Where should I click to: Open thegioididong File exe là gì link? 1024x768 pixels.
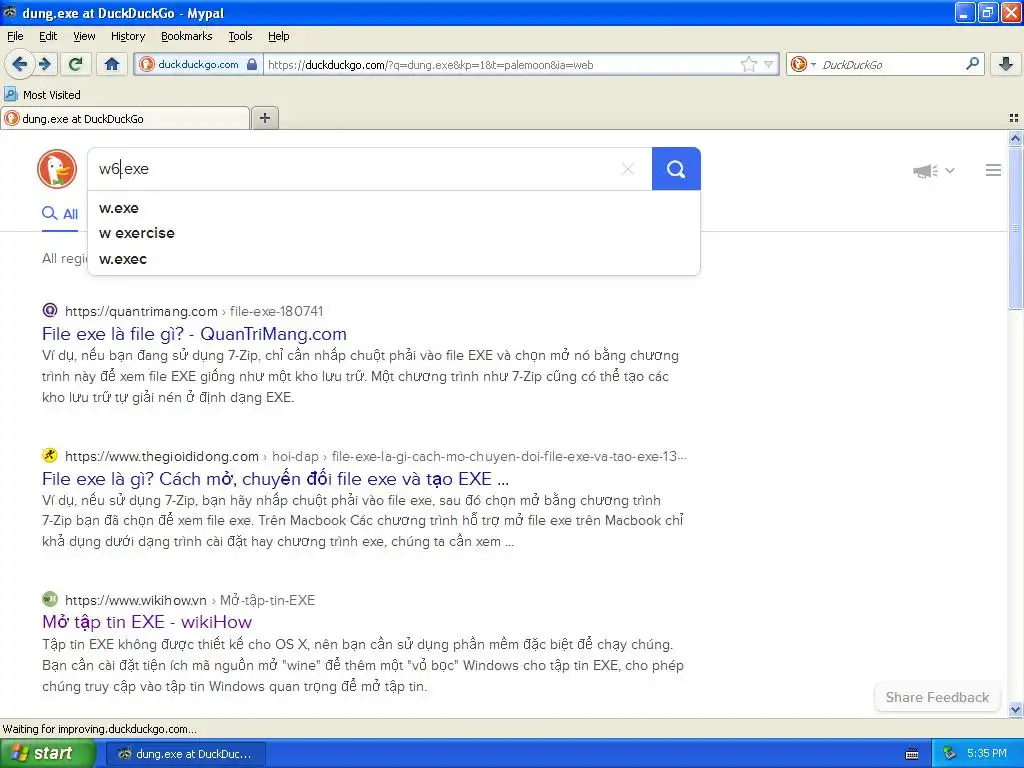coord(275,479)
